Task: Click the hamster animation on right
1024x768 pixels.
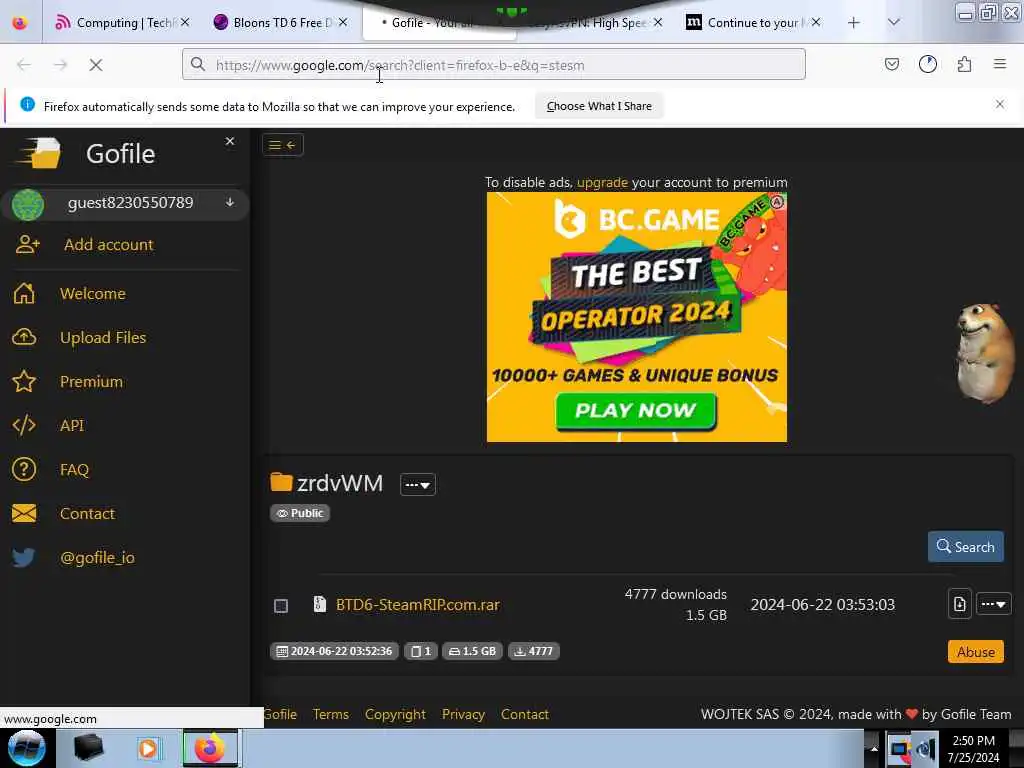Action: 987,353
